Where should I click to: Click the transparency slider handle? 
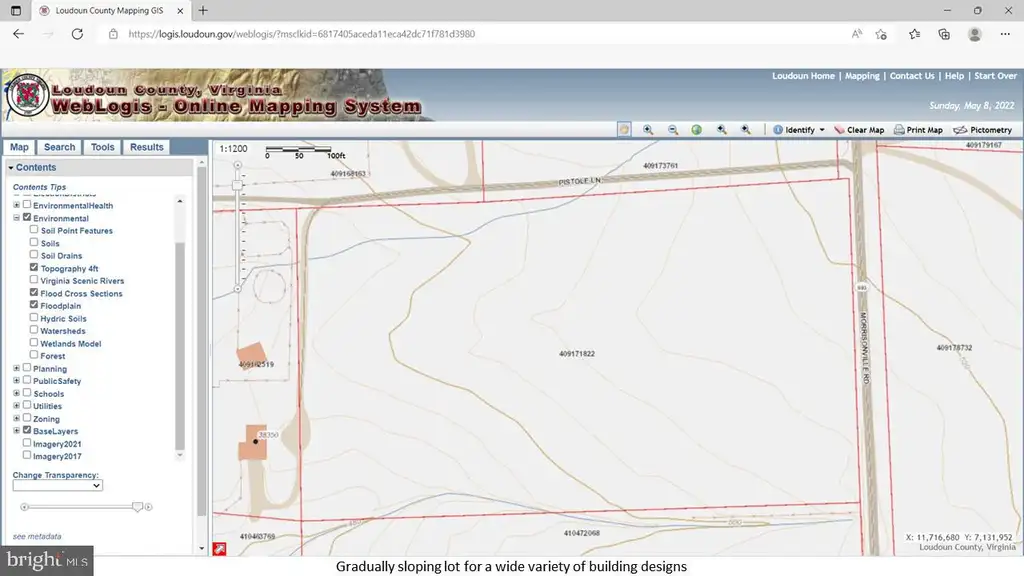[137, 507]
